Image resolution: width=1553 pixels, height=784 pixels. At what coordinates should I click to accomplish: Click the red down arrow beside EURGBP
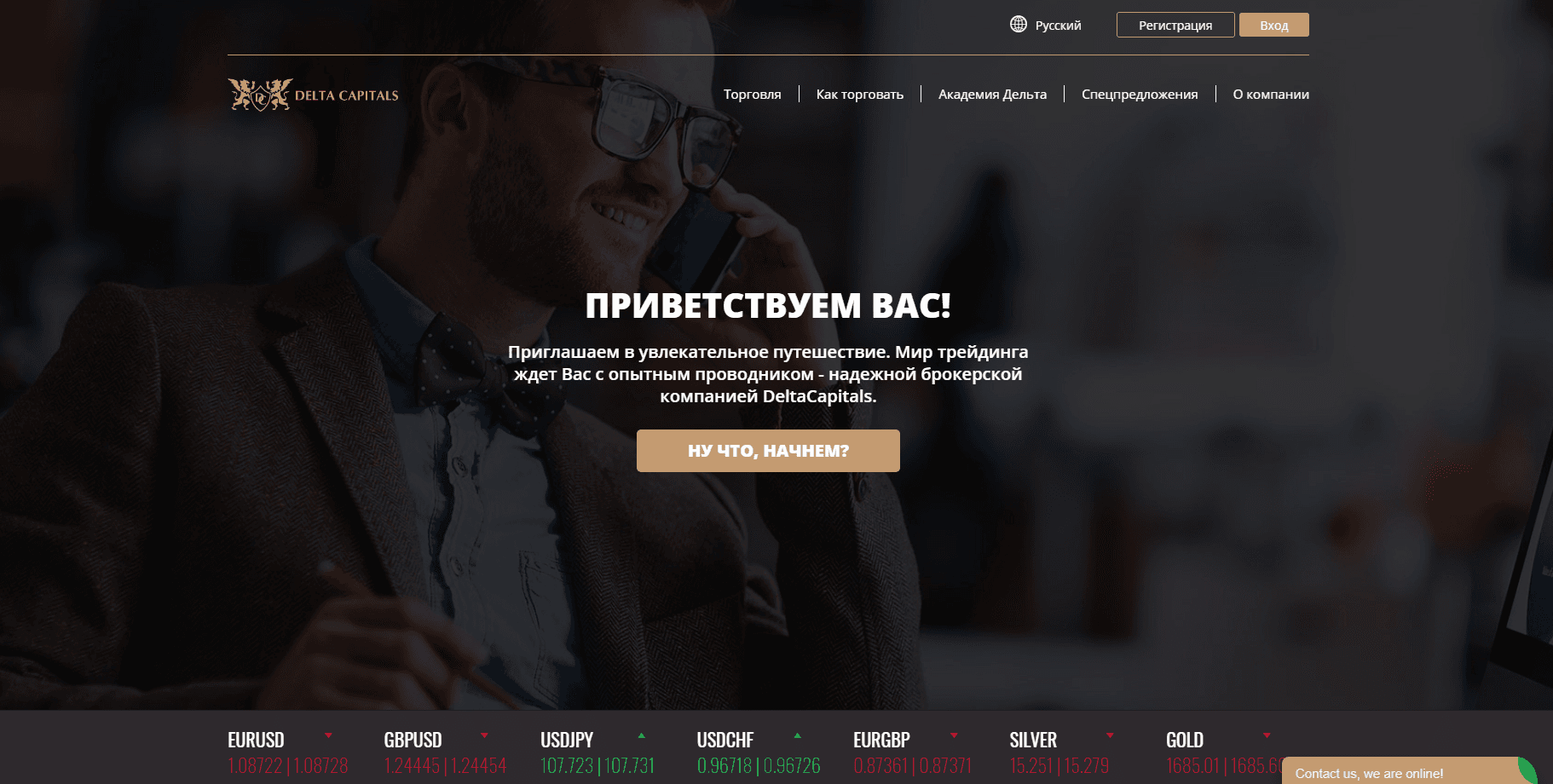(954, 735)
